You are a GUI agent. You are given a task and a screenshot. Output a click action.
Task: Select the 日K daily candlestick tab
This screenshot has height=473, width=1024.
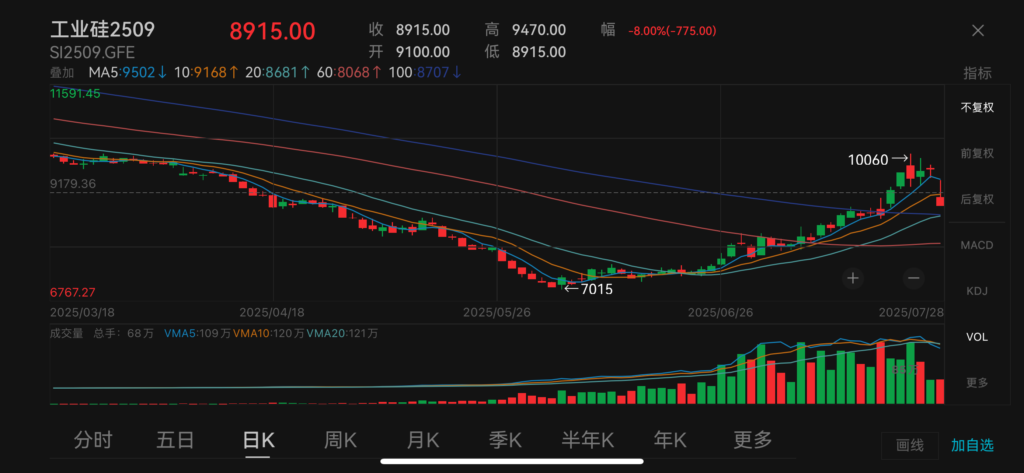(x=258, y=440)
